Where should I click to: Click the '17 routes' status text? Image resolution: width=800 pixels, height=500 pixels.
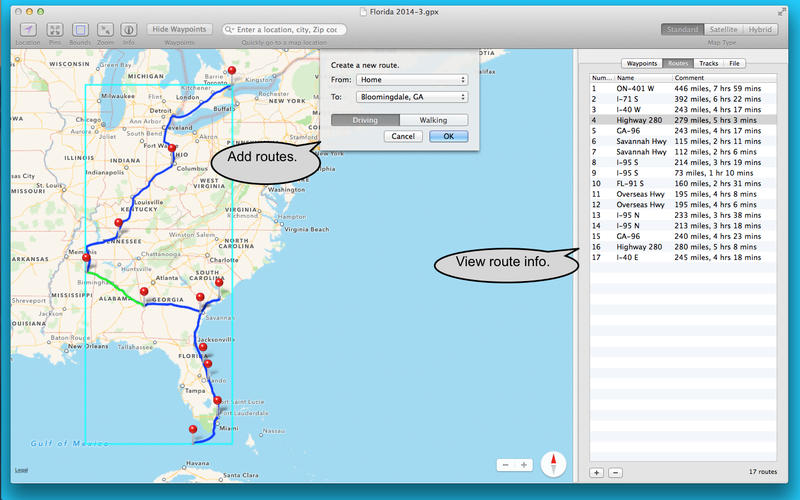[x=763, y=472]
